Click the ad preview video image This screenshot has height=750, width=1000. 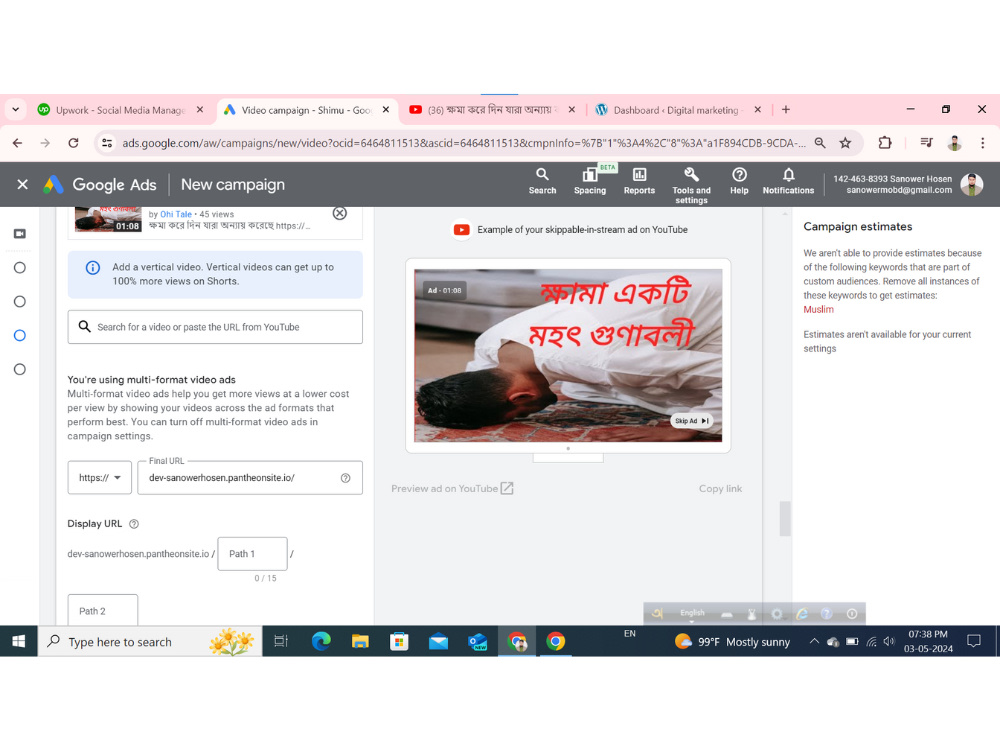click(x=568, y=355)
